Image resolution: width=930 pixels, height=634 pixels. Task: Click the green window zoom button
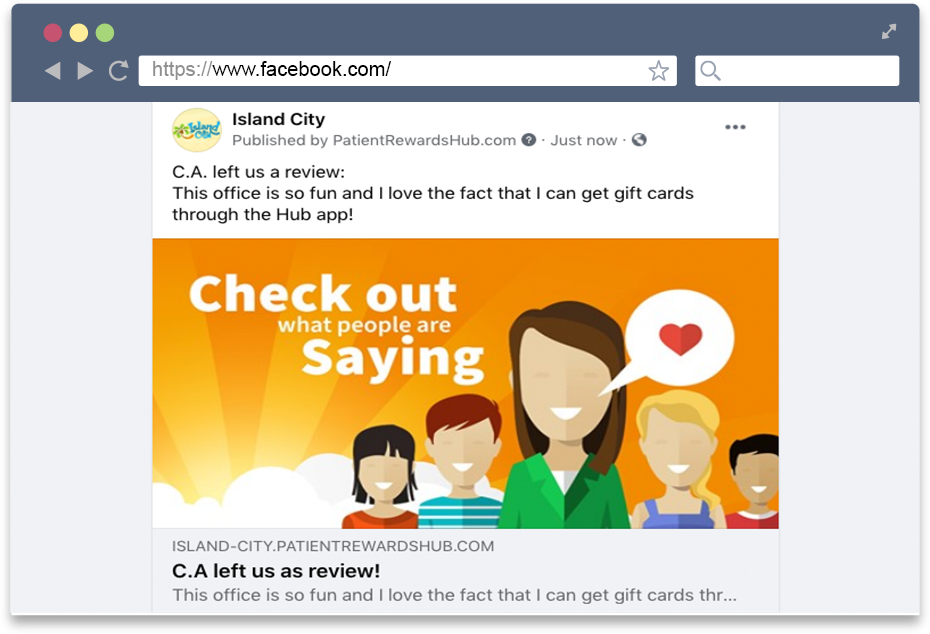click(105, 33)
